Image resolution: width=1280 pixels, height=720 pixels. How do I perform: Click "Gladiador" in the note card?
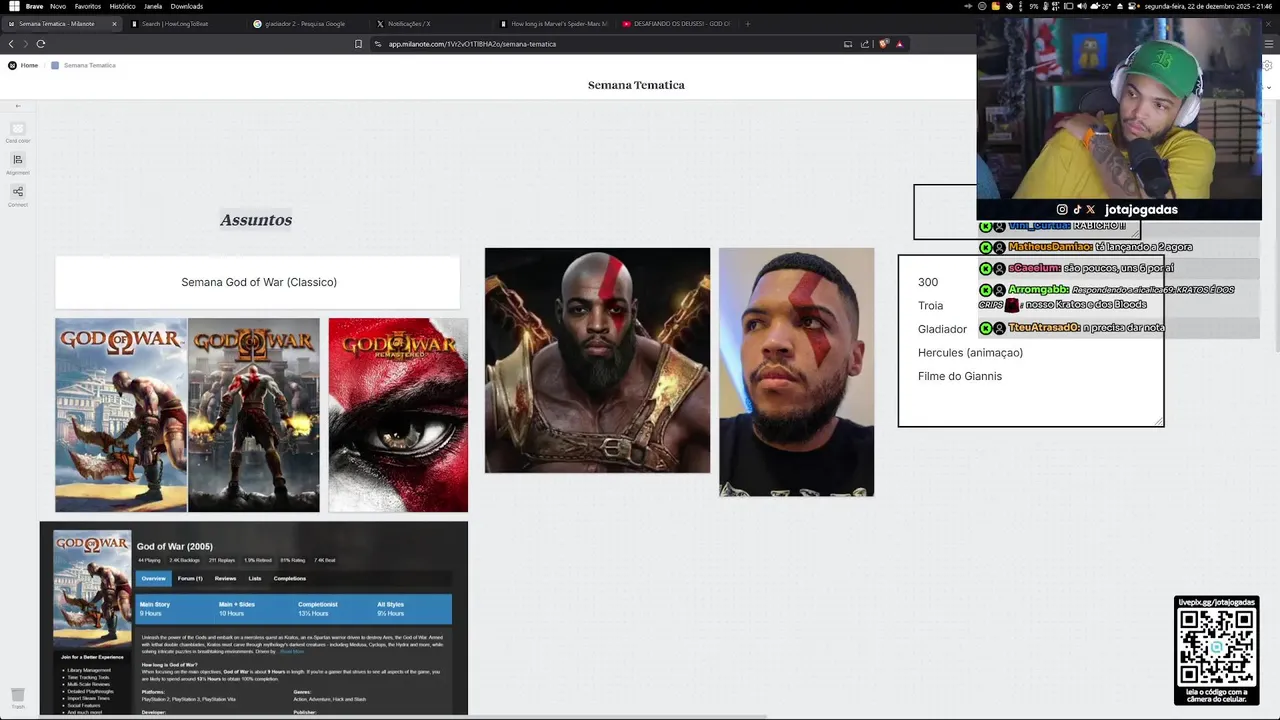(942, 329)
